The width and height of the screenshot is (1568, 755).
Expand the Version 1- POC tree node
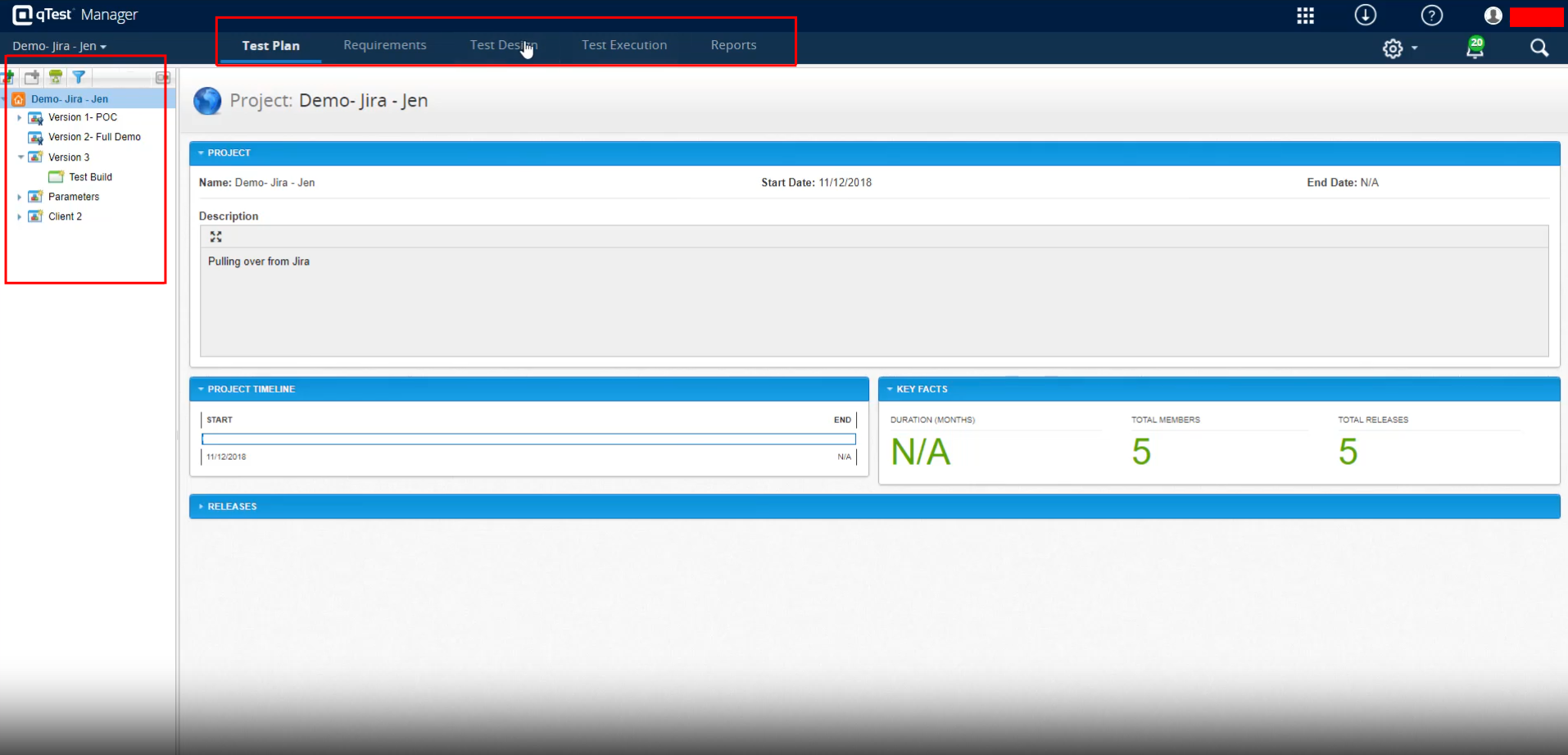click(x=20, y=118)
